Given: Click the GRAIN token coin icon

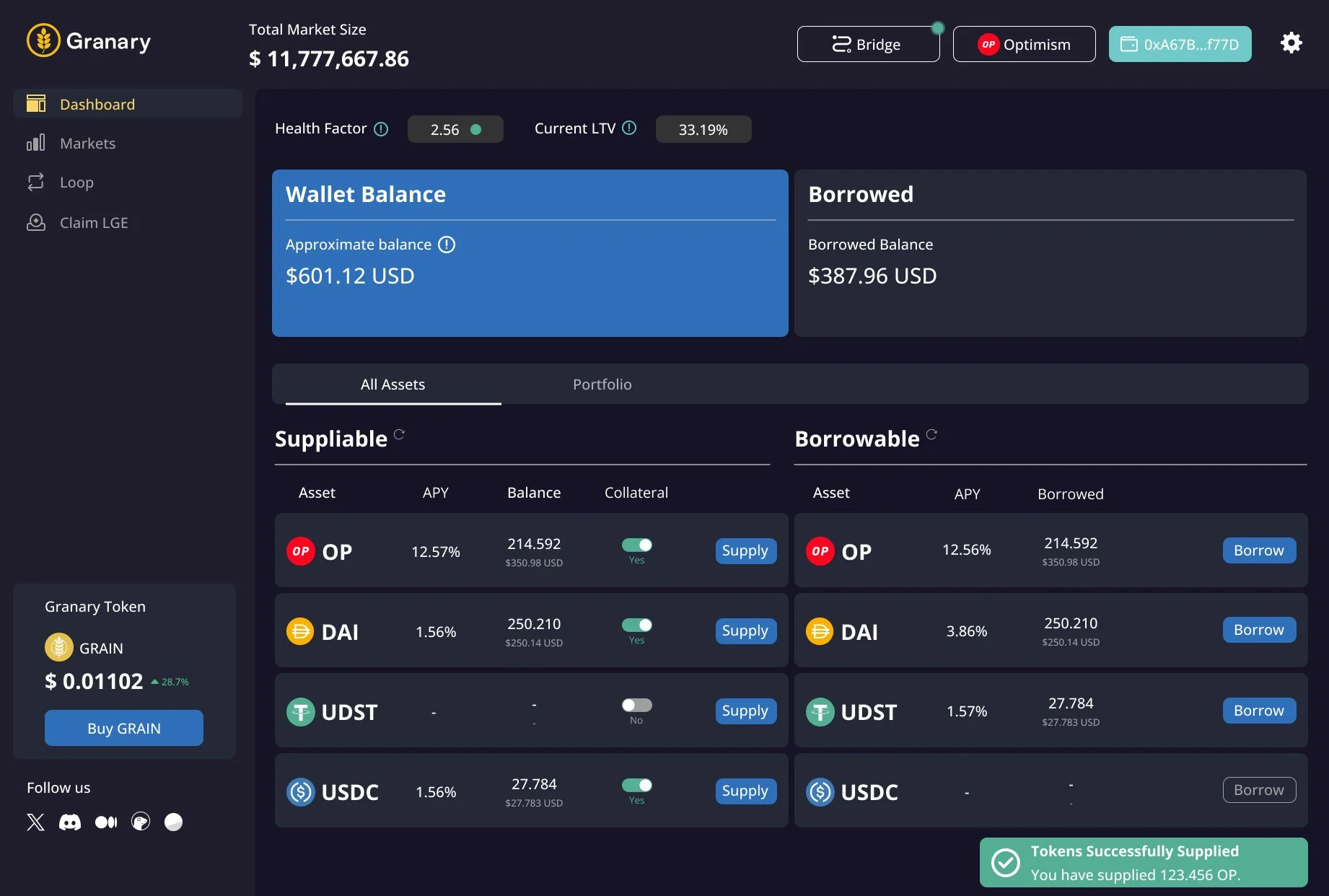Looking at the screenshot, I should click(x=59, y=647).
